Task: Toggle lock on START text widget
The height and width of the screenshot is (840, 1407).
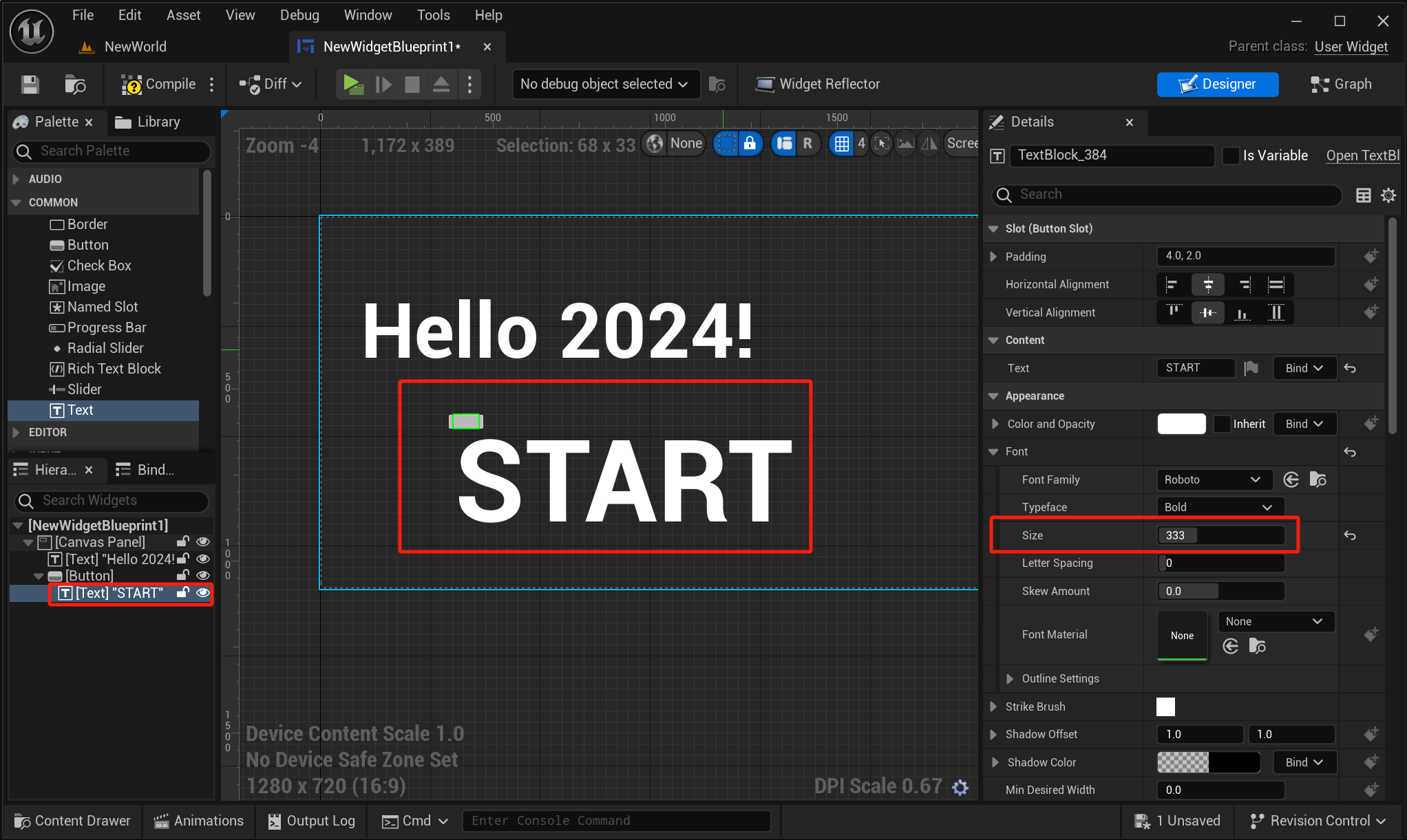Action: [183, 592]
